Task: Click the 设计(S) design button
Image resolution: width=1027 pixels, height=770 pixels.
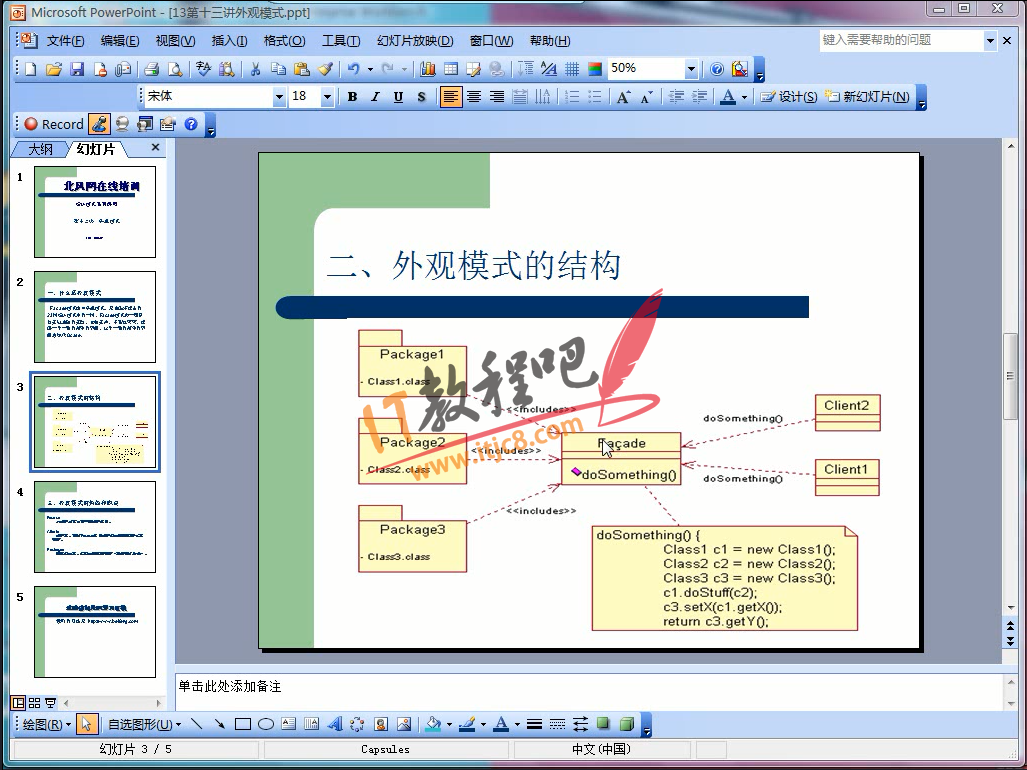Action: pos(789,97)
